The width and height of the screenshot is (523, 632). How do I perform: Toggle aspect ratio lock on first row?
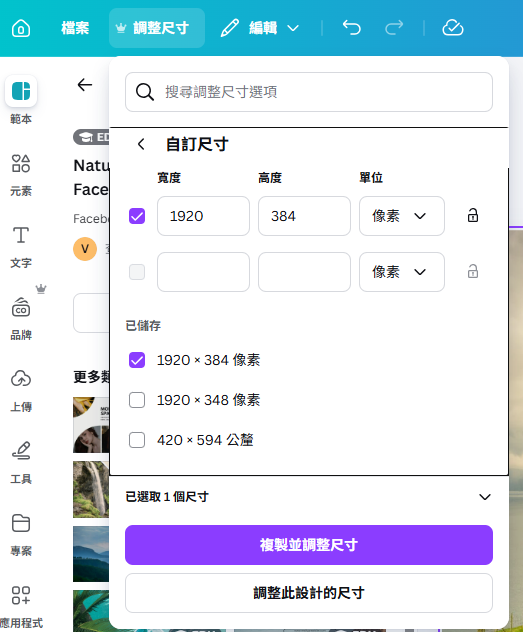(x=473, y=216)
